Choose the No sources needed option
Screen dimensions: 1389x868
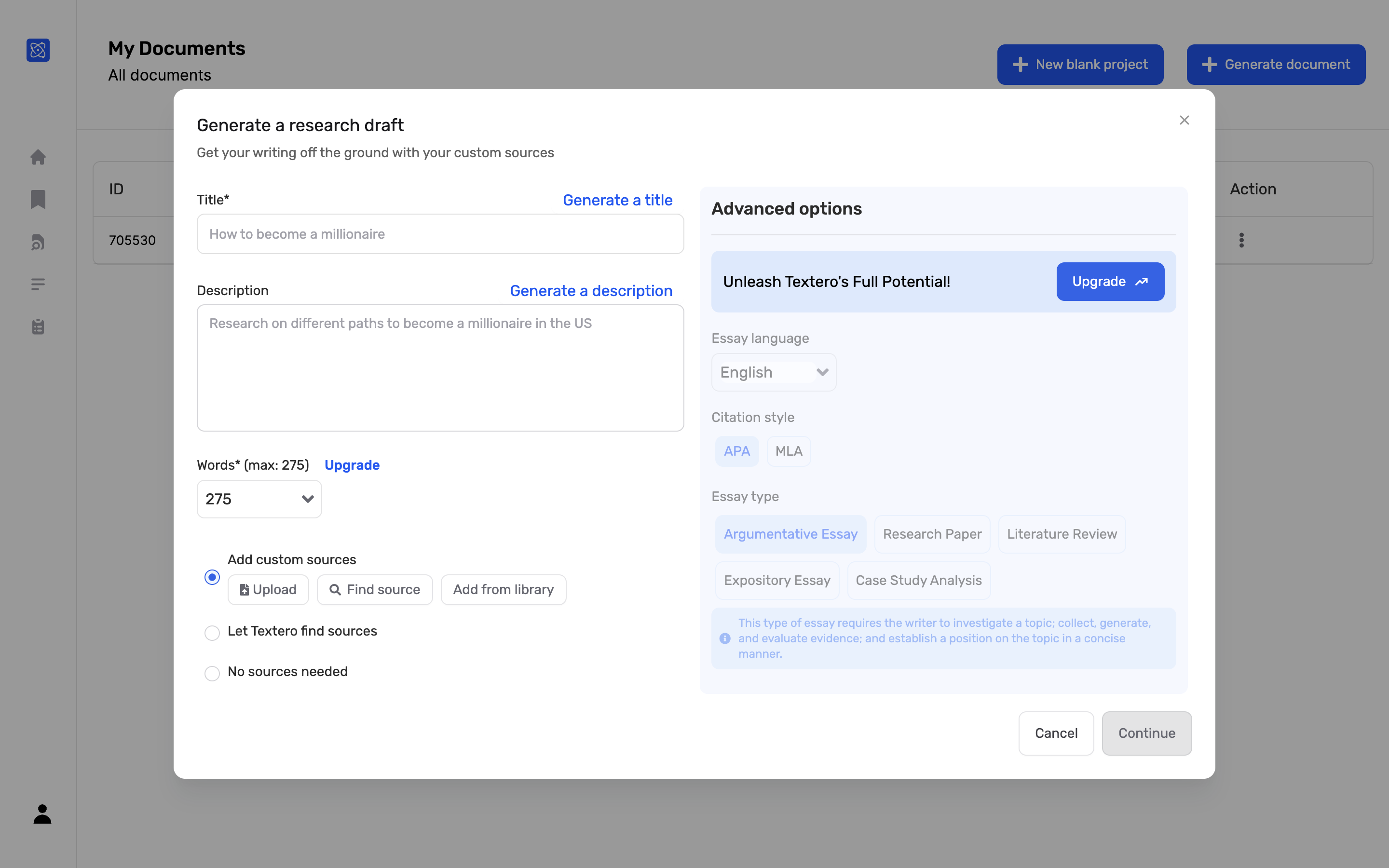click(x=212, y=673)
